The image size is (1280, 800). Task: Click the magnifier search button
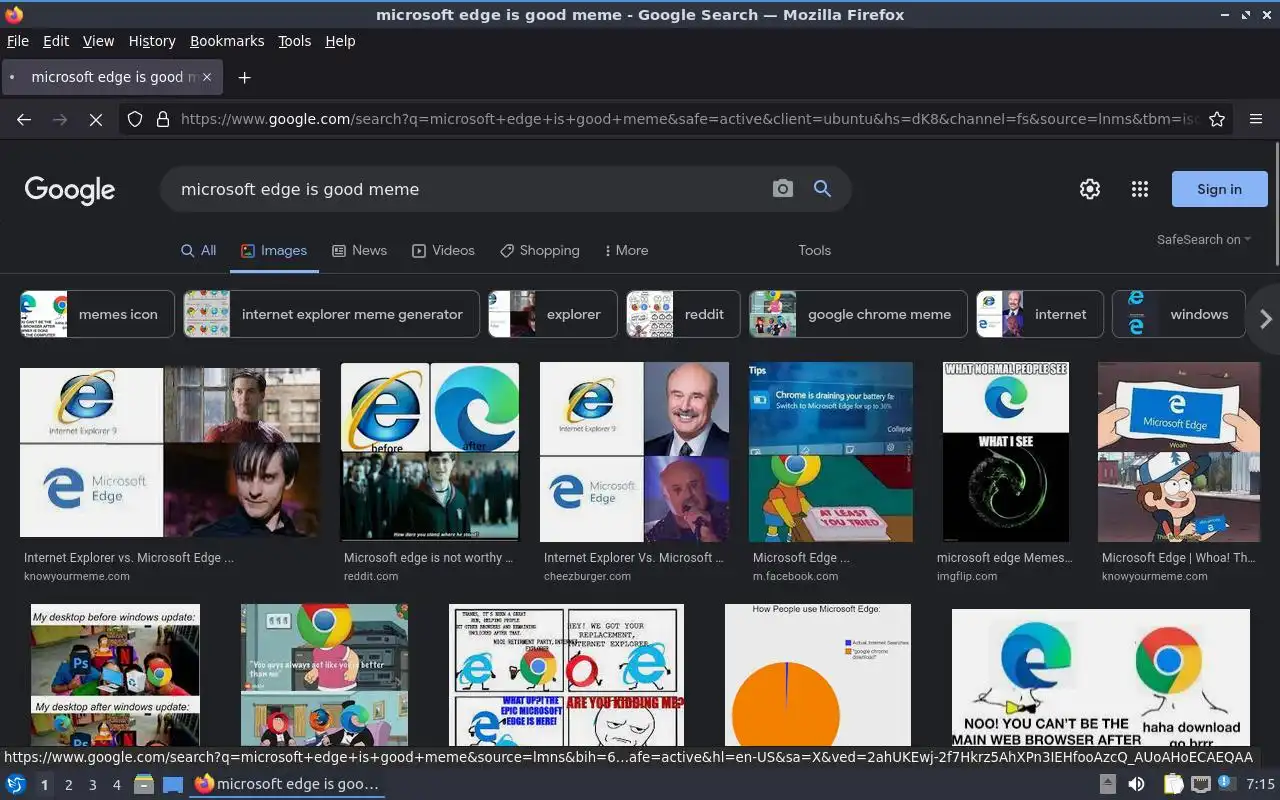tap(822, 189)
